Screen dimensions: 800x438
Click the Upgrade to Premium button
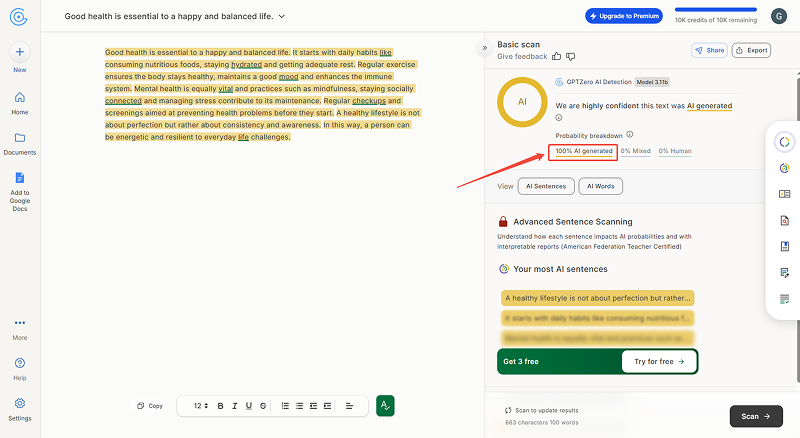[623, 16]
